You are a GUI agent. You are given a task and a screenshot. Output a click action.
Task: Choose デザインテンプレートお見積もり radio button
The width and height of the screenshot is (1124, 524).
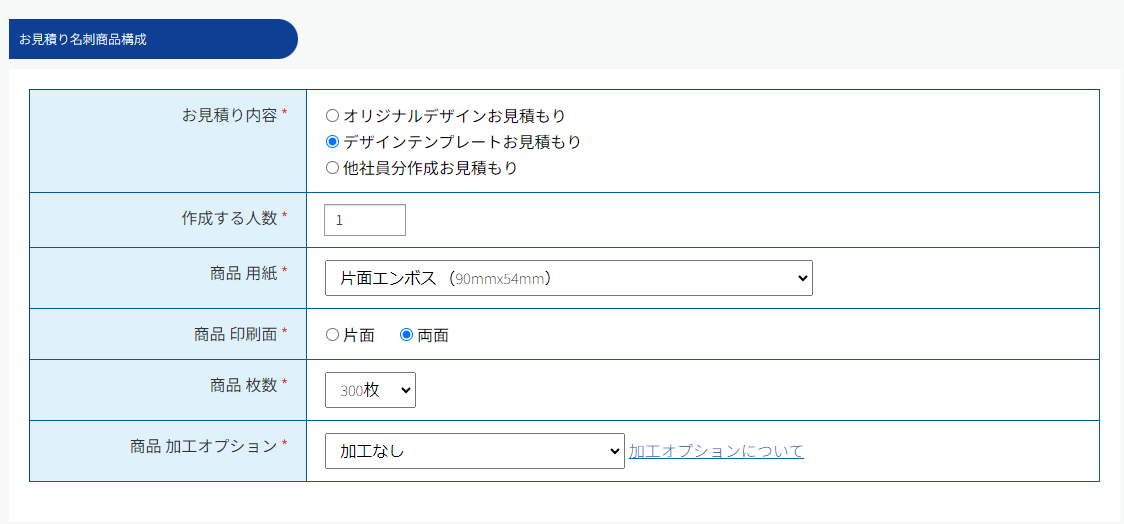click(x=333, y=142)
